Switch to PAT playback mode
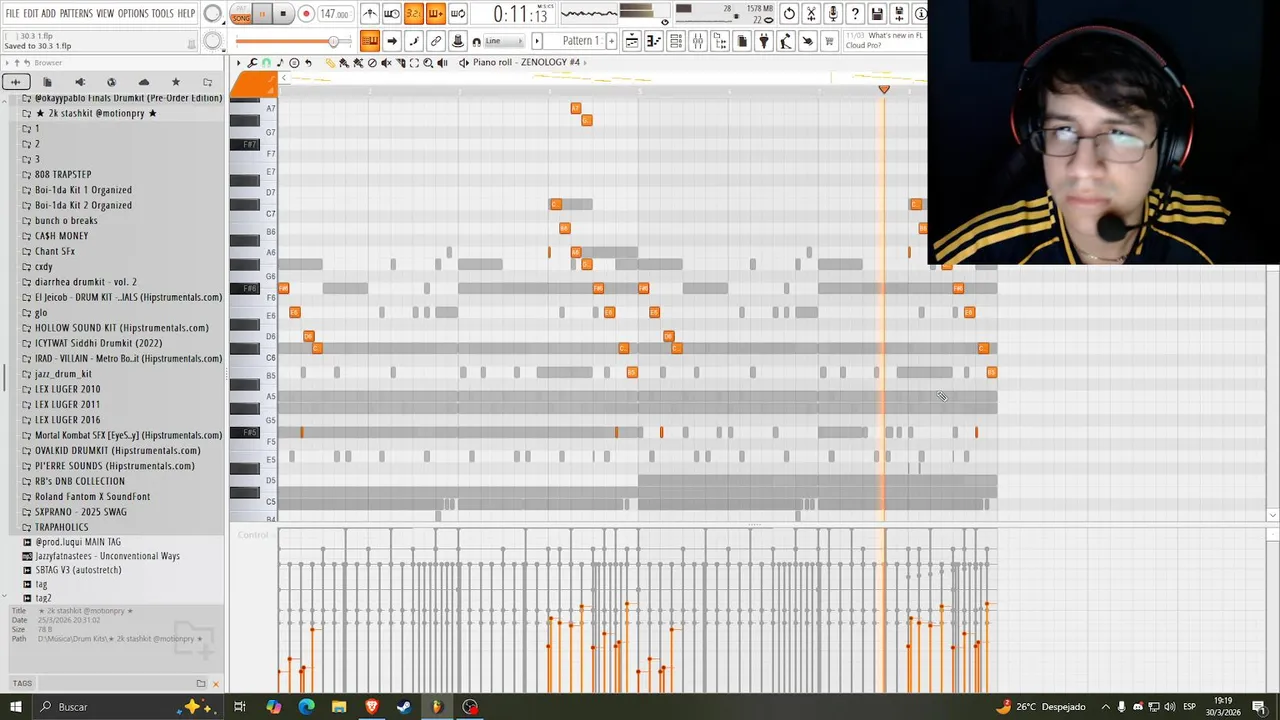 point(241,9)
